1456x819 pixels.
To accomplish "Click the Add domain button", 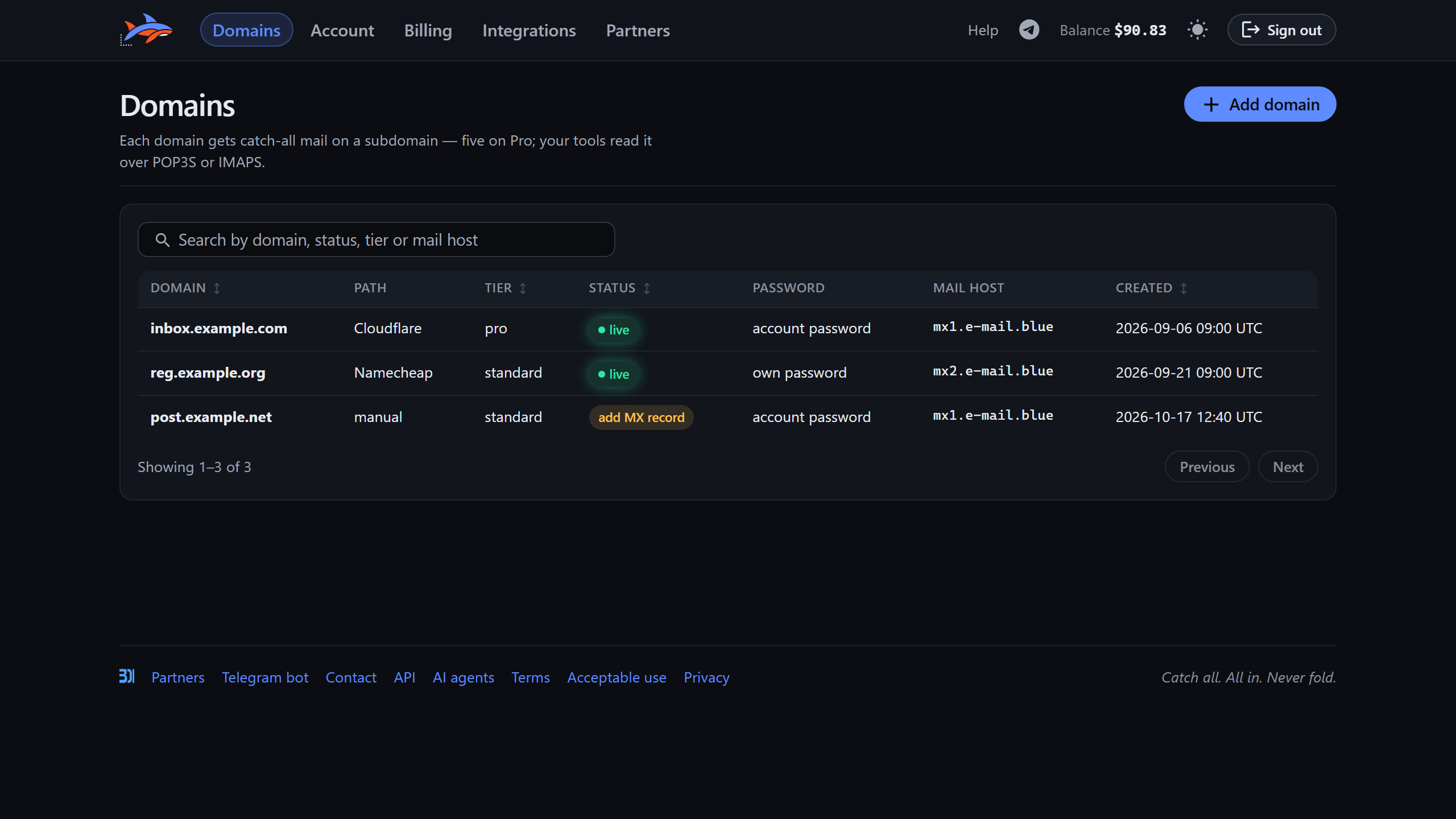I will (x=1260, y=104).
